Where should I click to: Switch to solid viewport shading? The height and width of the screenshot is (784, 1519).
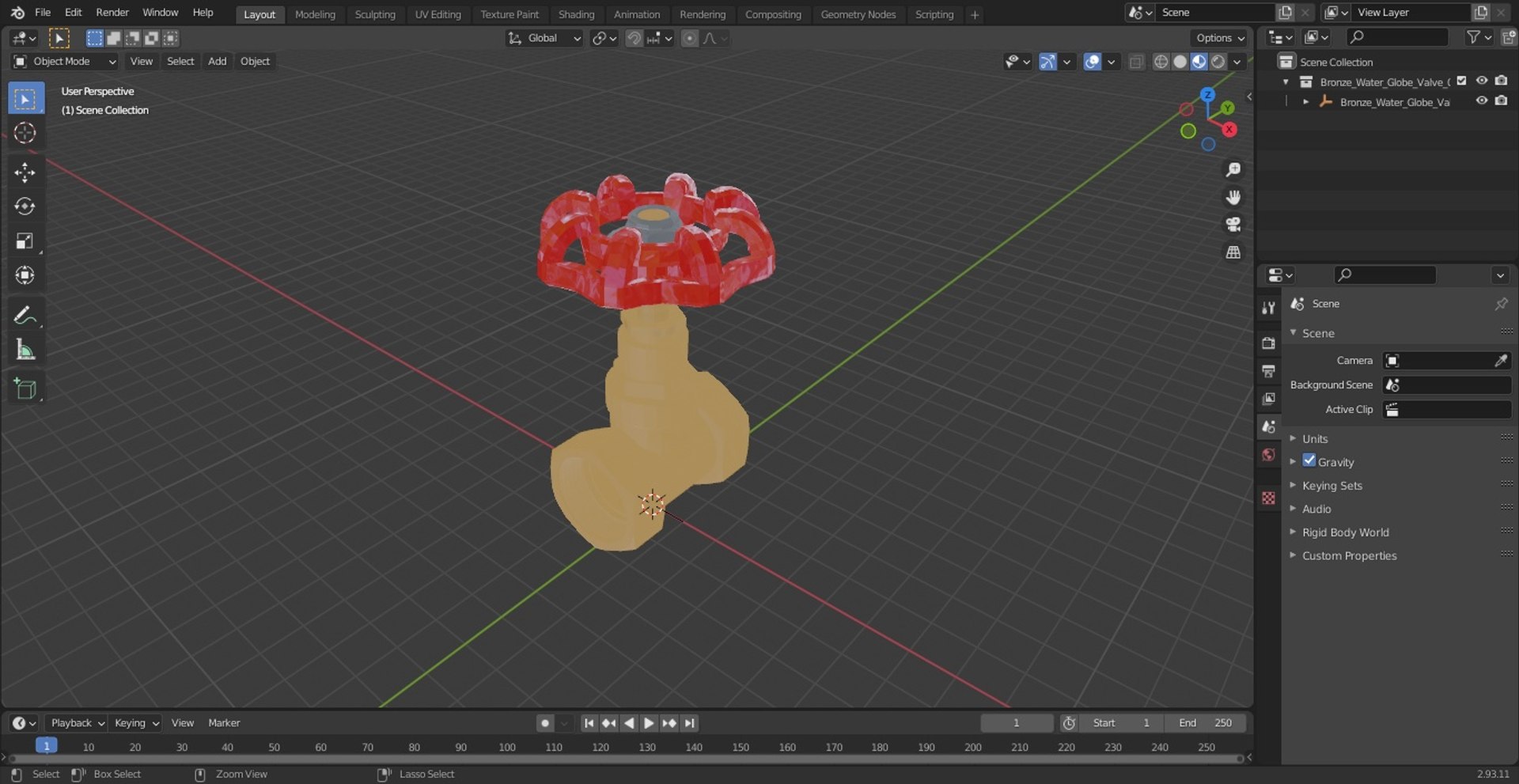click(x=1180, y=62)
